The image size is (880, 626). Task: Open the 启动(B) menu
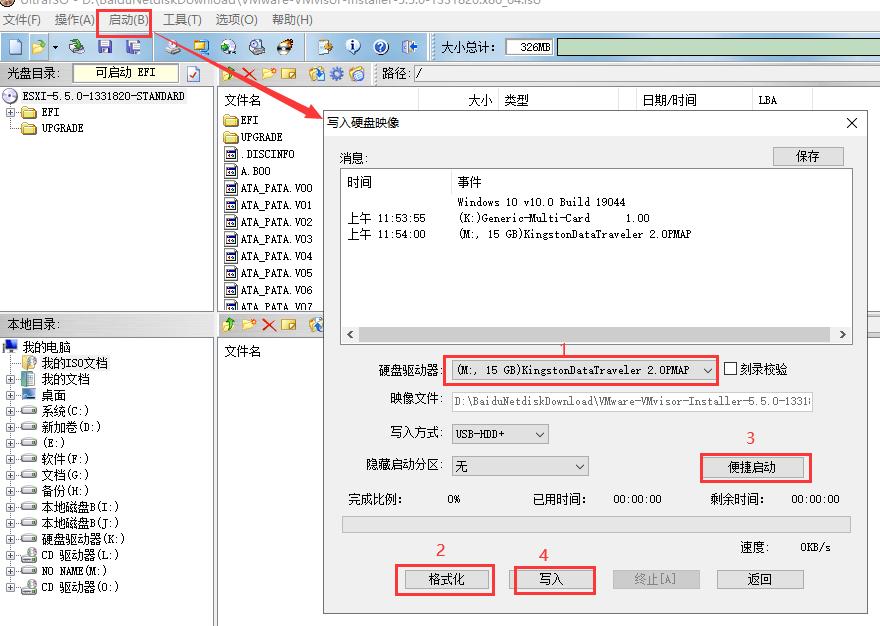tap(124, 19)
